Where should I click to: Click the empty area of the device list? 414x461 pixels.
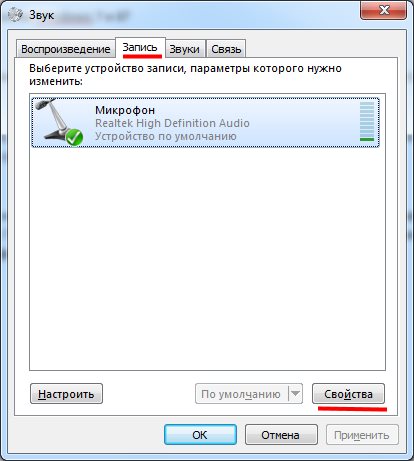[207, 258]
